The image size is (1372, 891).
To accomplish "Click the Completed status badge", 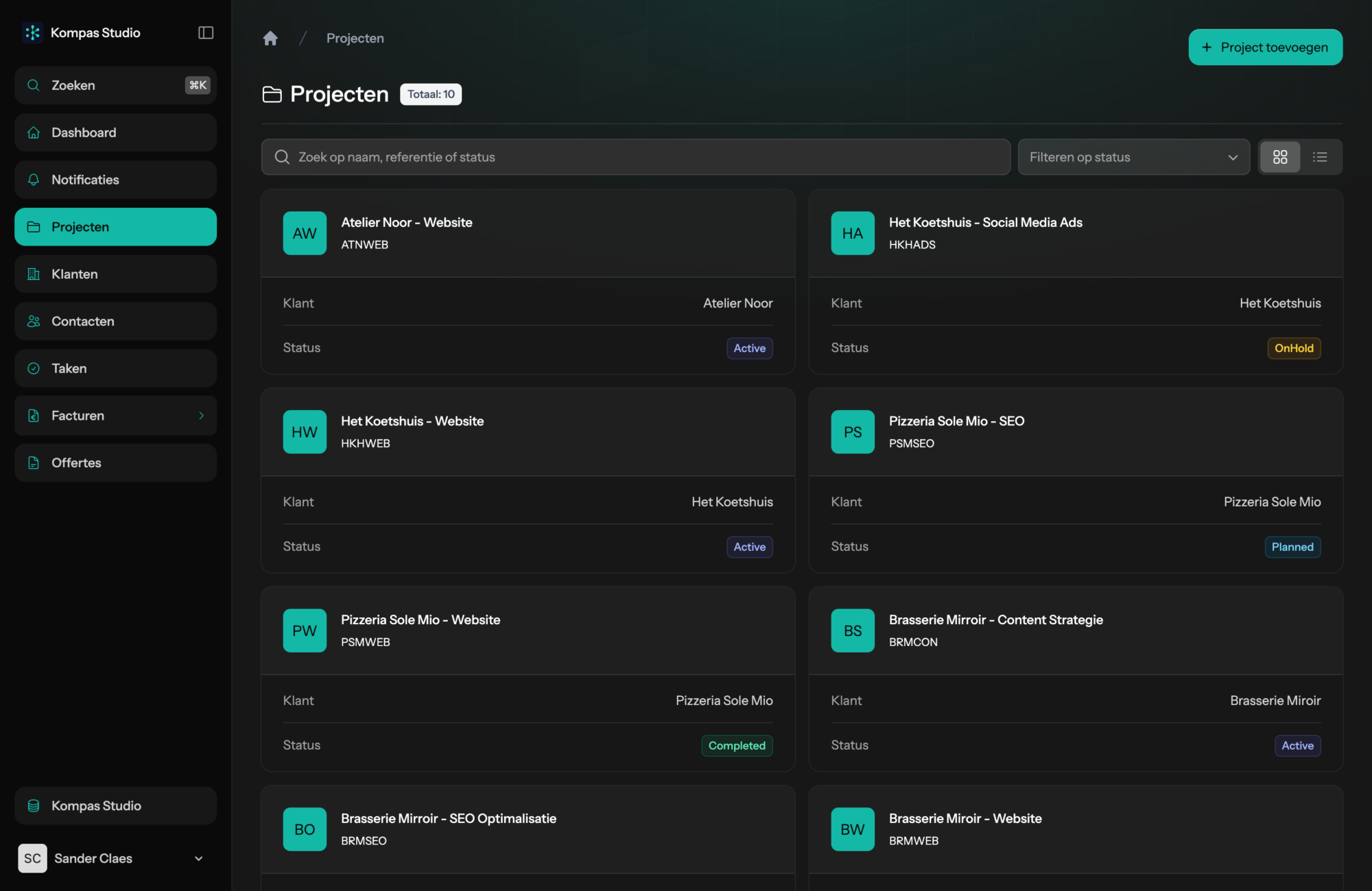I will tap(737, 746).
